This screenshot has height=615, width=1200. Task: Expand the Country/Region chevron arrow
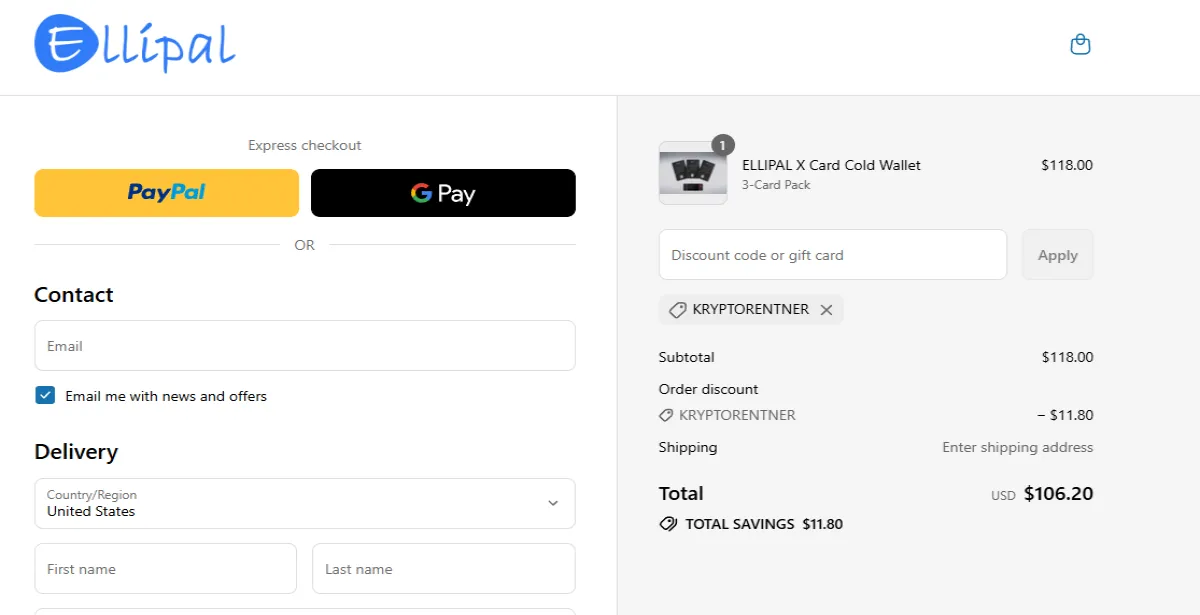(553, 503)
